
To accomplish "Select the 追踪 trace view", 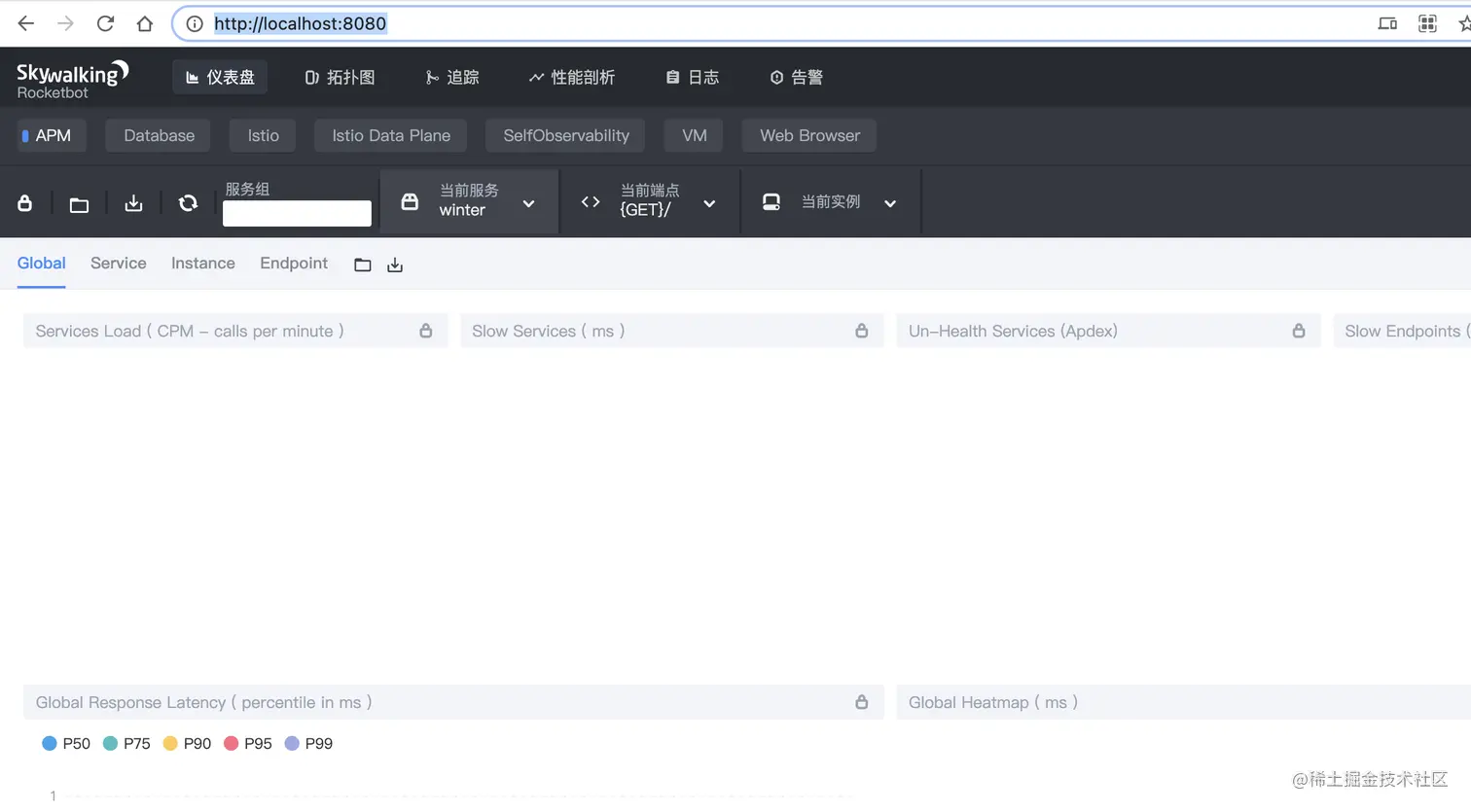I will coord(451,77).
